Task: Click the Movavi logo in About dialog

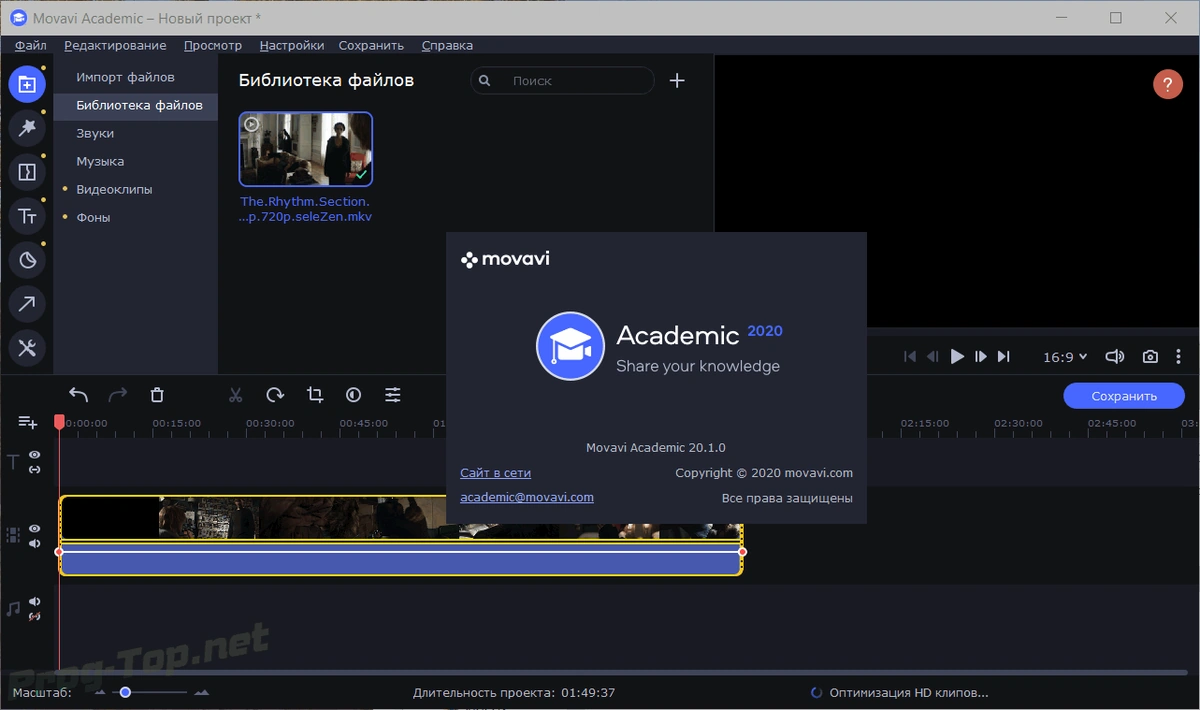Action: click(x=505, y=259)
